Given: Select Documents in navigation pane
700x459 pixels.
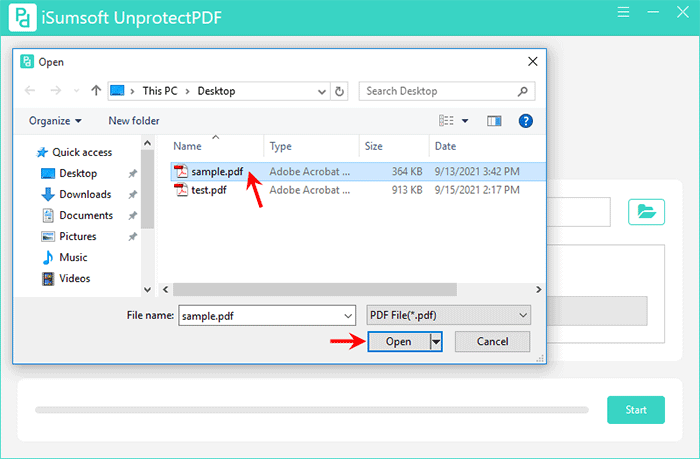Looking at the screenshot, I should [86, 215].
